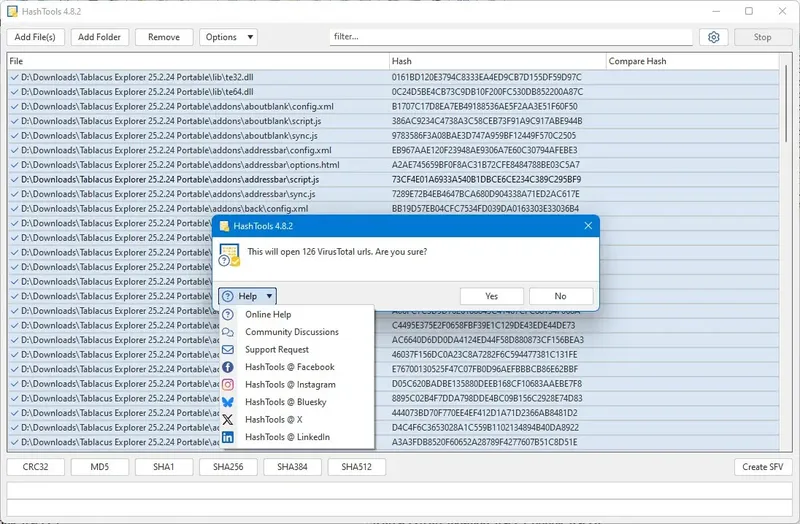Click the X logo icon
The width and height of the screenshot is (800, 524).
click(x=228, y=419)
